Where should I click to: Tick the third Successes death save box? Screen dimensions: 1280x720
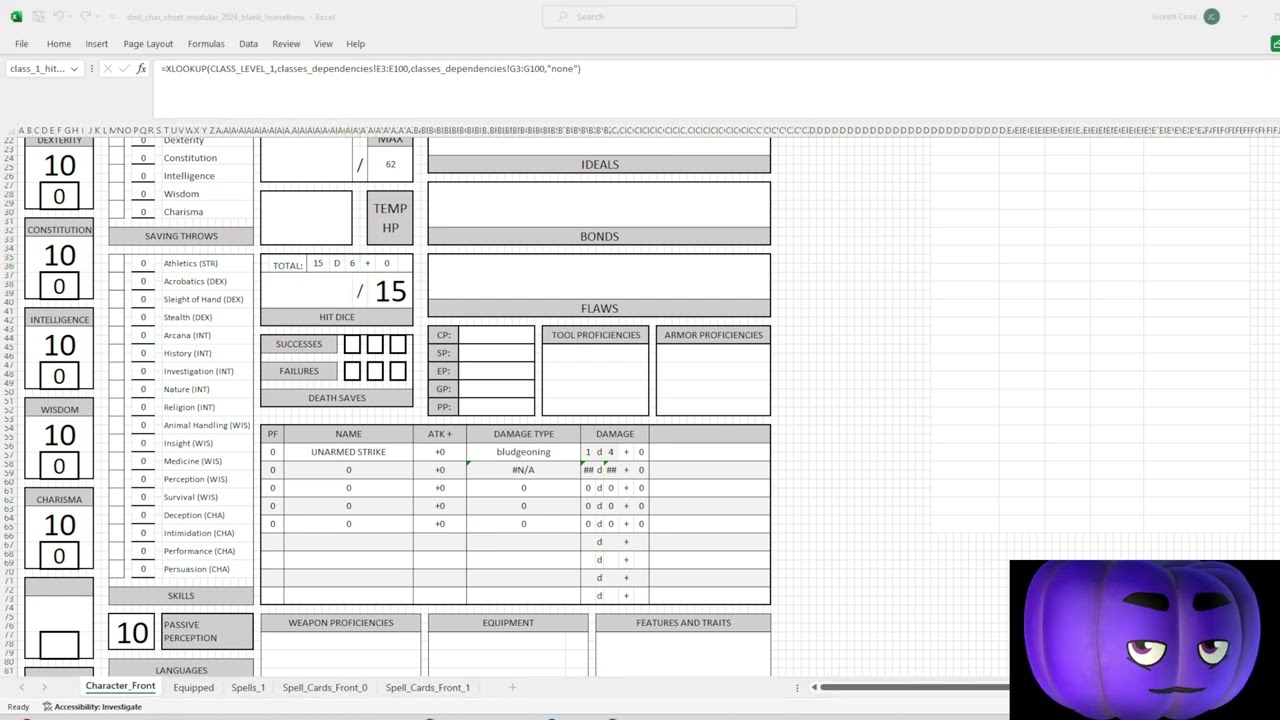pos(398,344)
